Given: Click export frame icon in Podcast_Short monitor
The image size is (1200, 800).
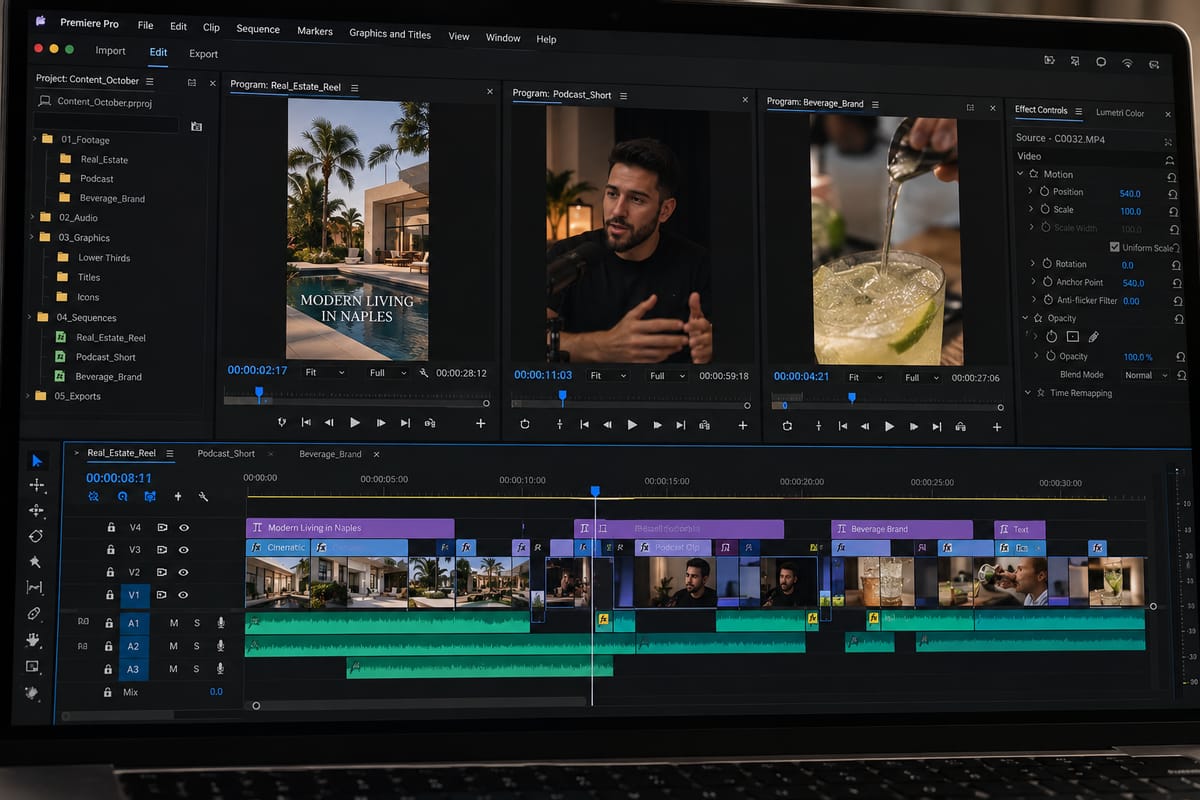Looking at the screenshot, I should click(704, 425).
